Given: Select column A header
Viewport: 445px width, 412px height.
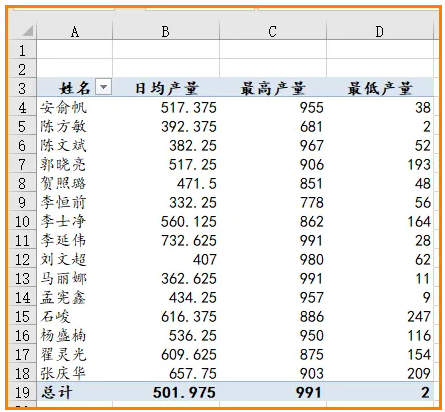Looking at the screenshot, I should click(x=75, y=31).
